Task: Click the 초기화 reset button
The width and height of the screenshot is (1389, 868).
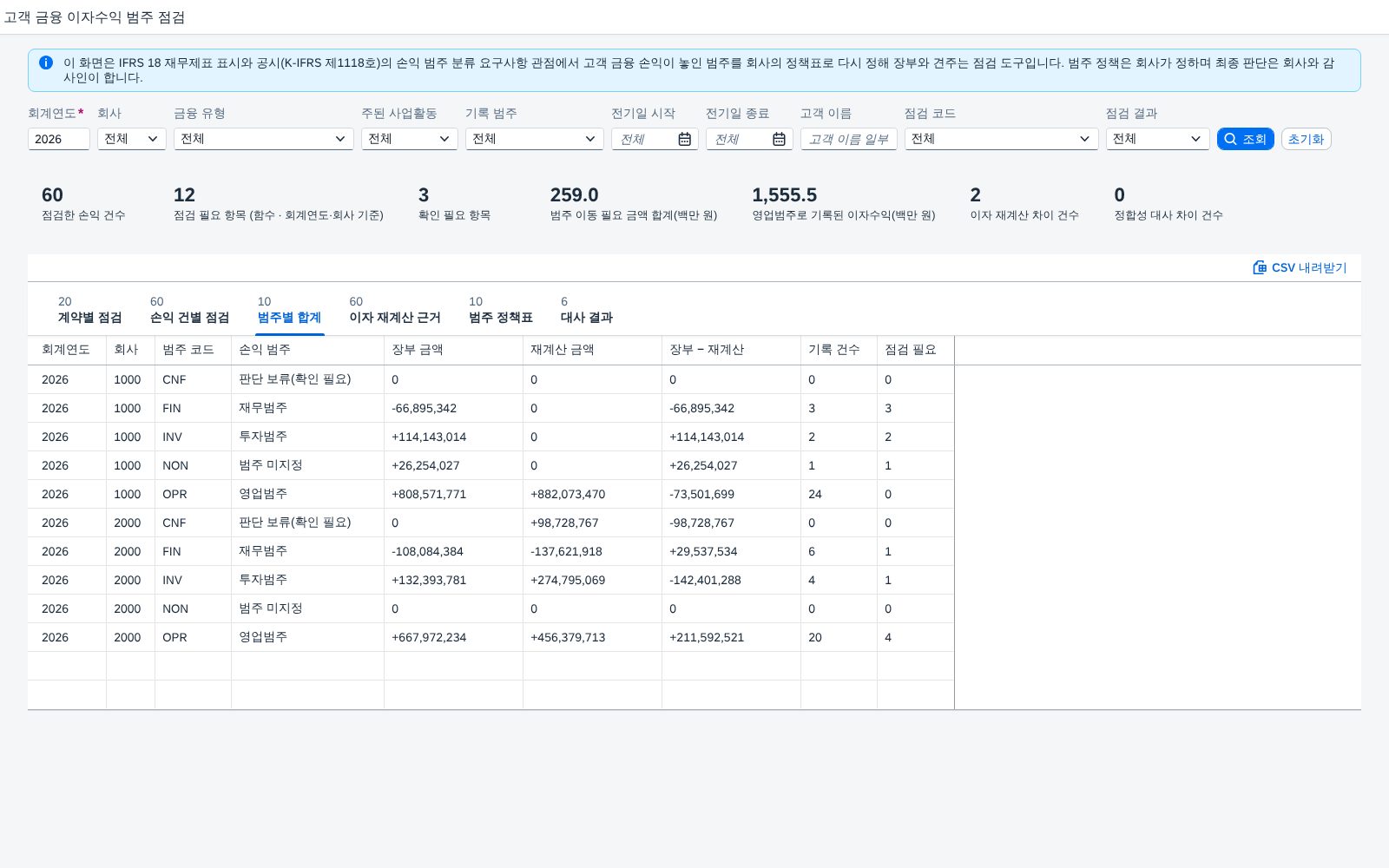Action: pos(1306,139)
